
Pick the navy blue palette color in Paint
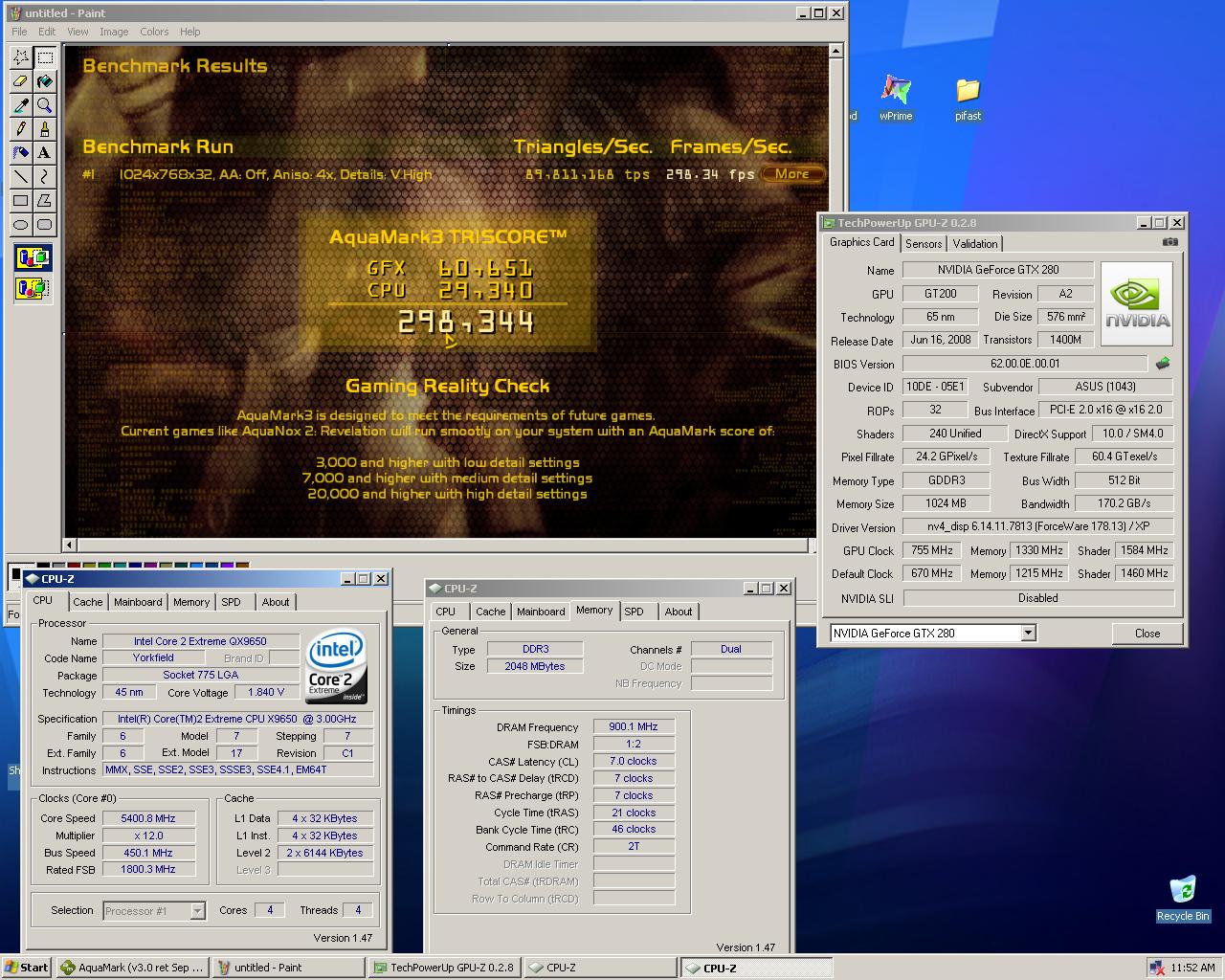[135, 564]
